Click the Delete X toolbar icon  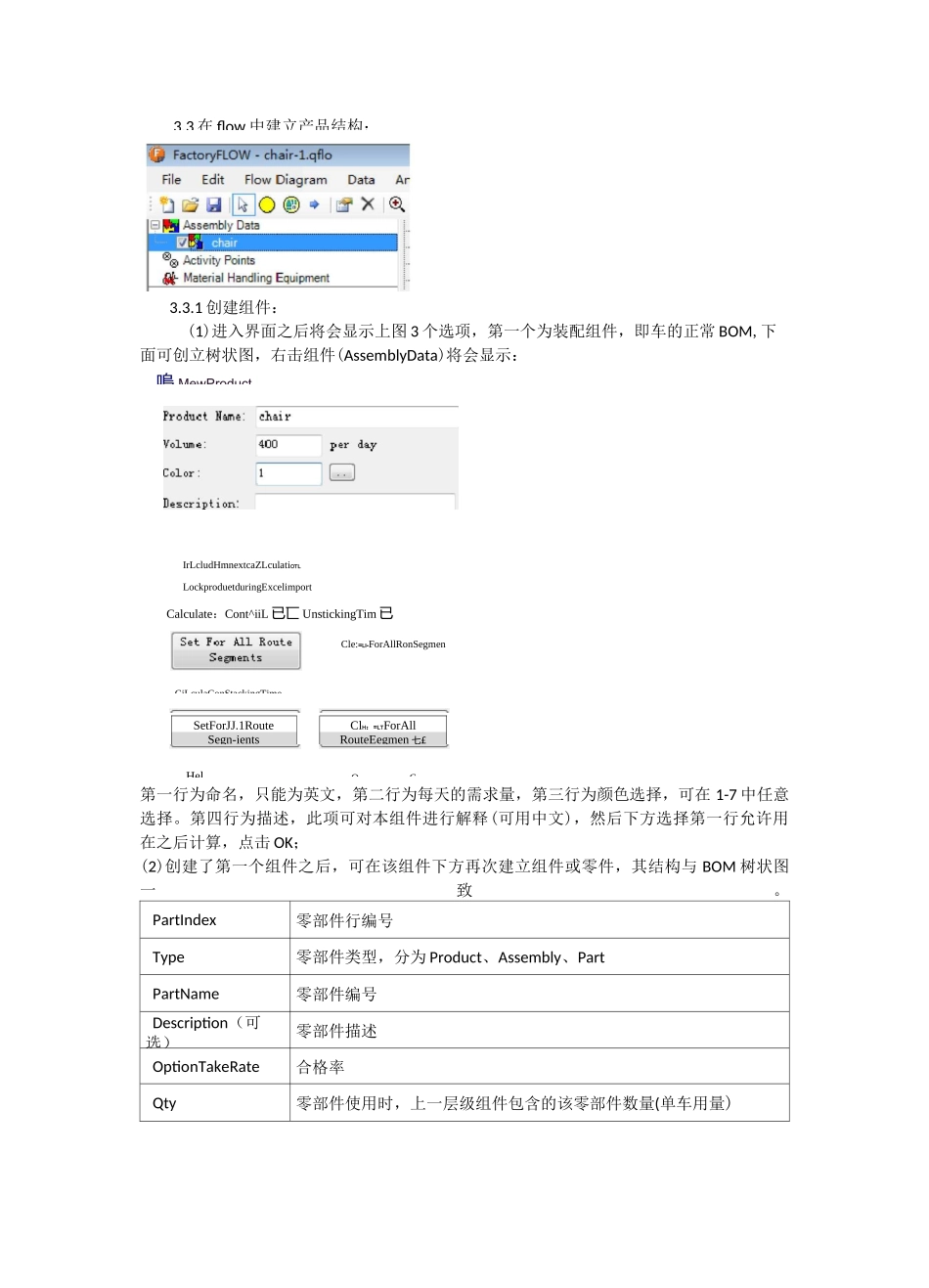[368, 203]
